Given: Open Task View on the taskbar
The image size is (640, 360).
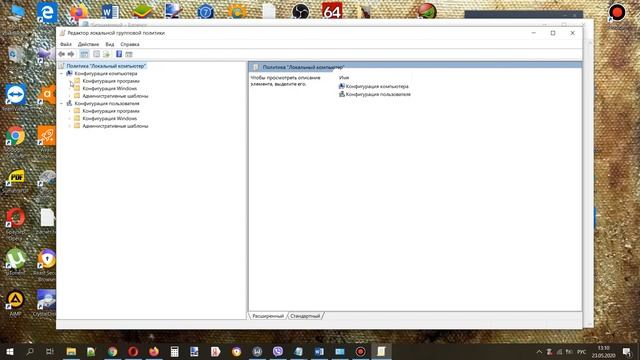Looking at the screenshot, I should [50, 351].
